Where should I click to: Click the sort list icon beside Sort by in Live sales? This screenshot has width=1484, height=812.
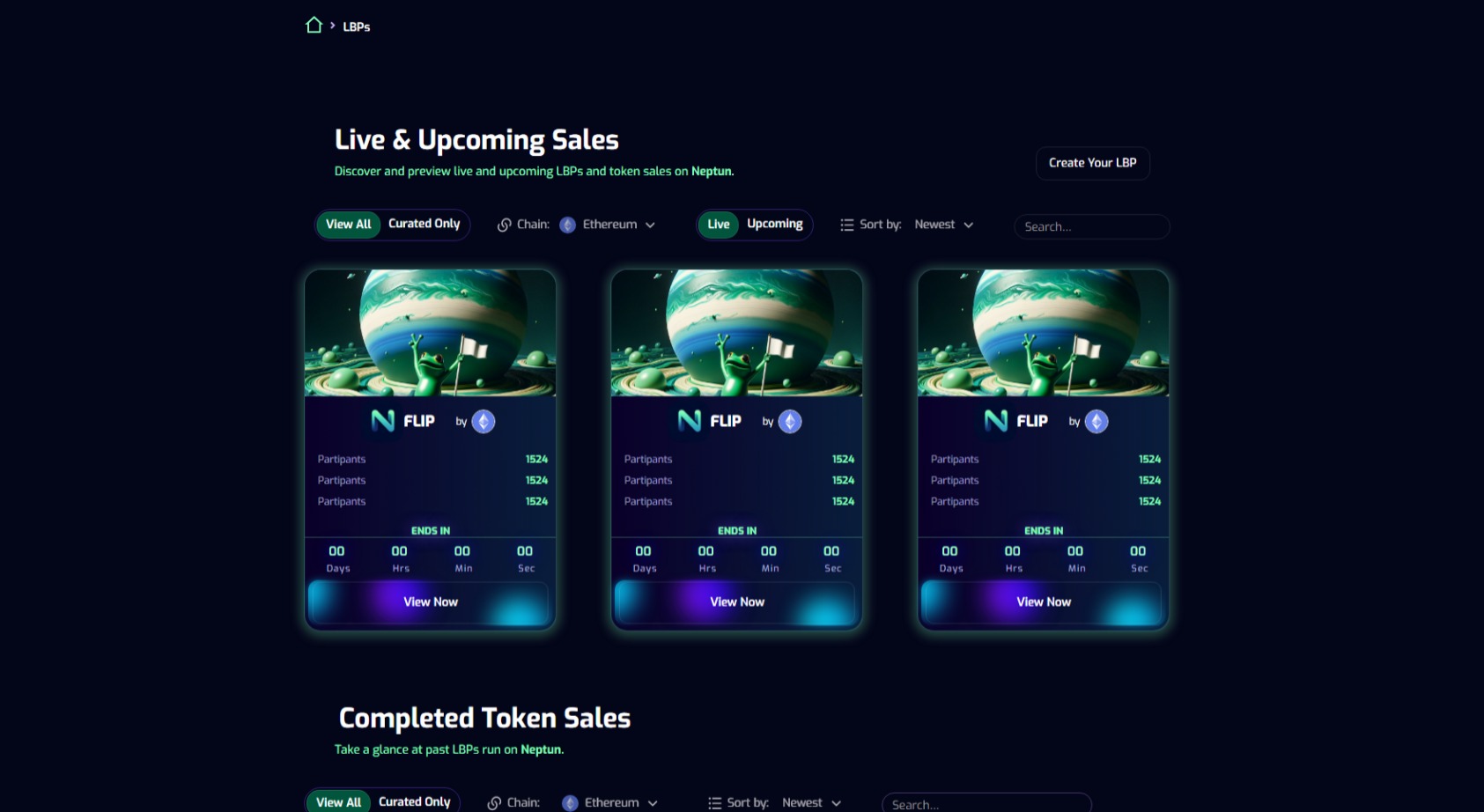[x=847, y=225]
